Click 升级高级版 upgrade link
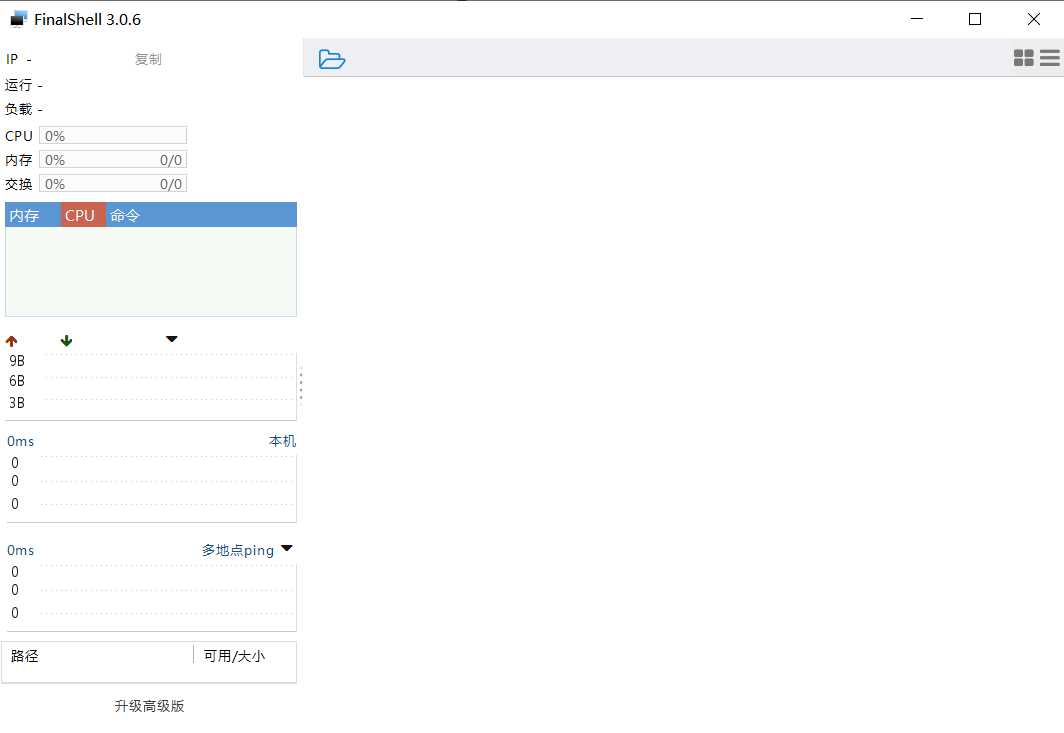 pos(149,706)
